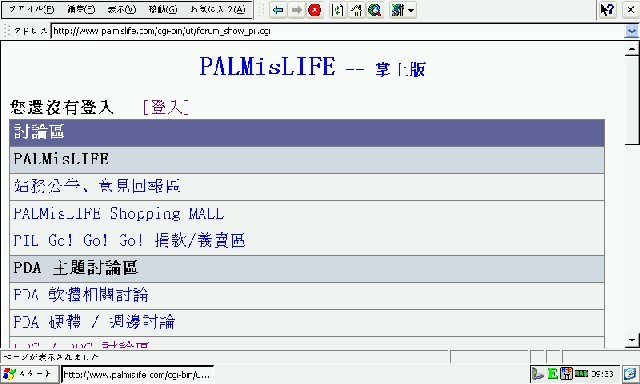
Task: Open the お気に入り(A) favorites menu
Action: coord(218,9)
